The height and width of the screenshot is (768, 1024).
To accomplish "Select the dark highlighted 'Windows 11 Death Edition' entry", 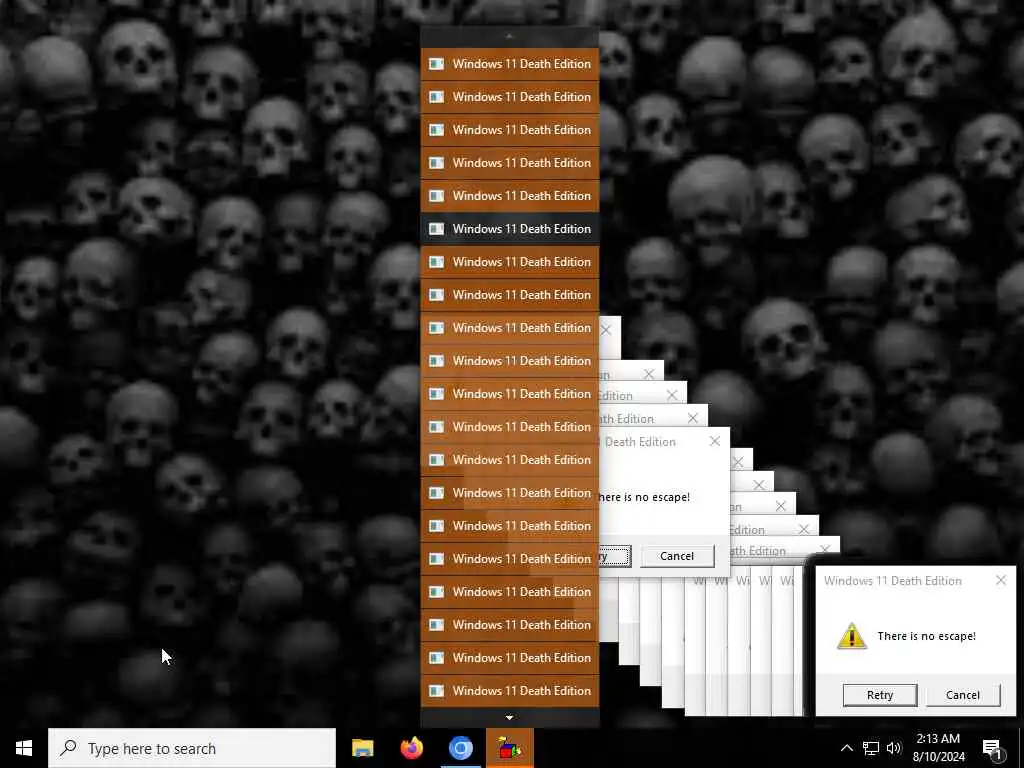I will (x=509, y=229).
